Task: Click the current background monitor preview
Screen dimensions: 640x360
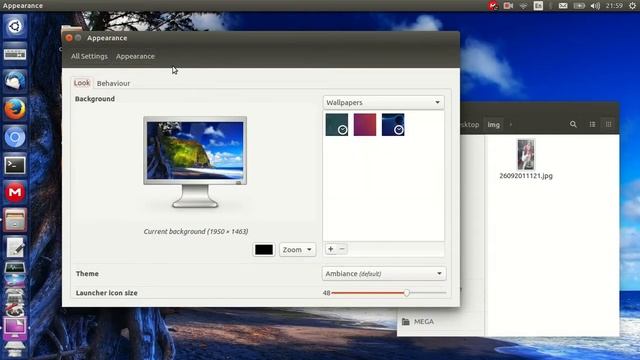Action: point(195,162)
